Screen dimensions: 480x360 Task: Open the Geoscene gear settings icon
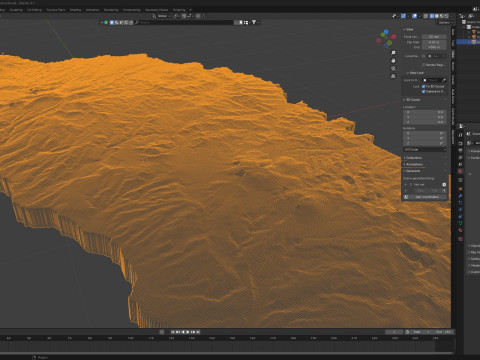pos(444,184)
